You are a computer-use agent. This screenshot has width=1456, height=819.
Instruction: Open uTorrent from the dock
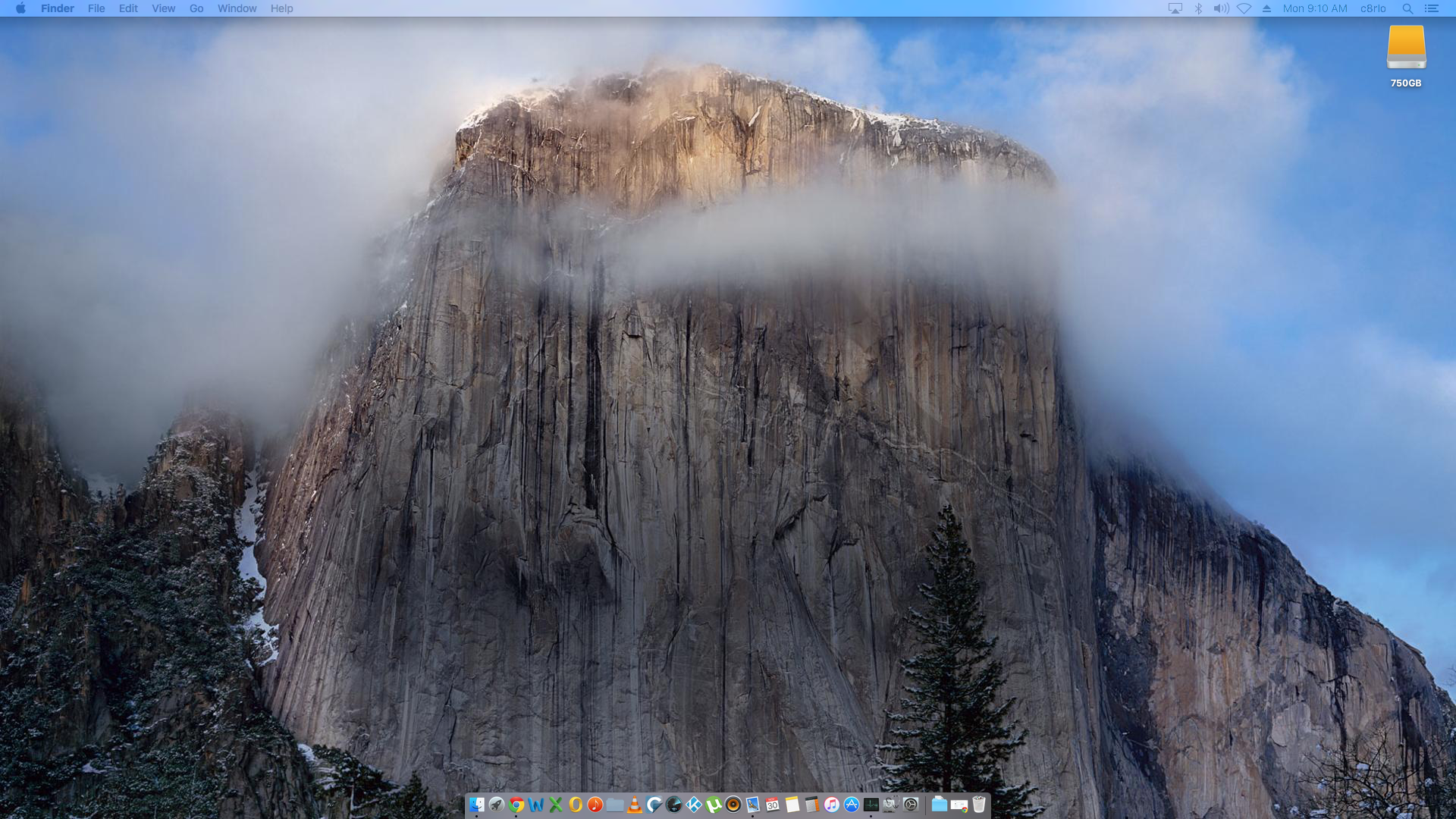(714, 805)
